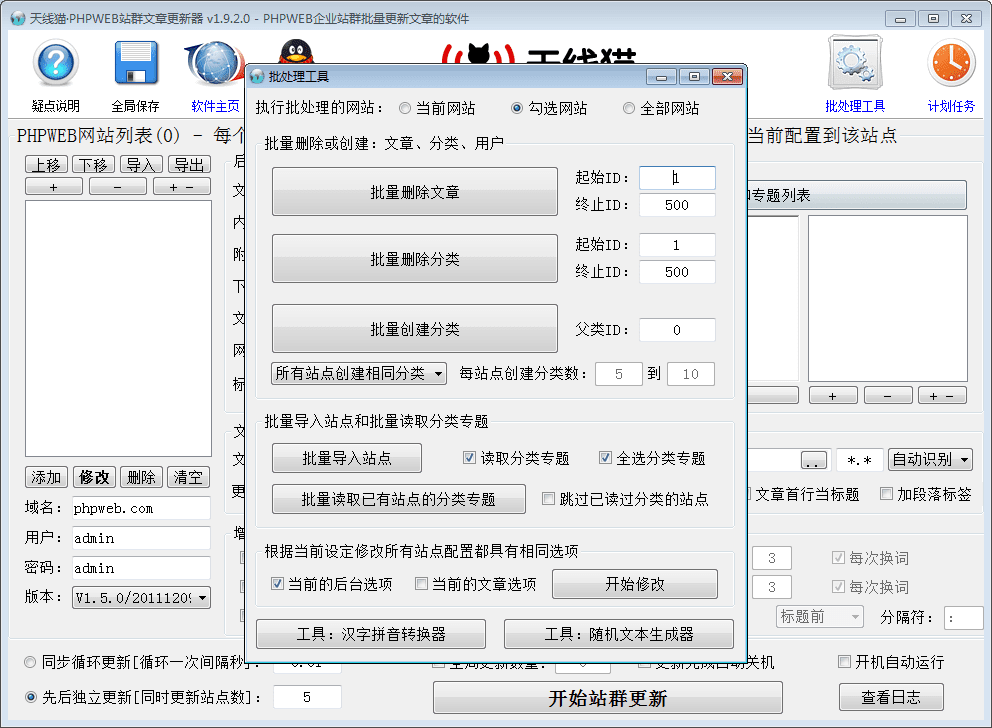Click 批量删除分类 button
This screenshot has width=992, height=728.
(x=415, y=259)
